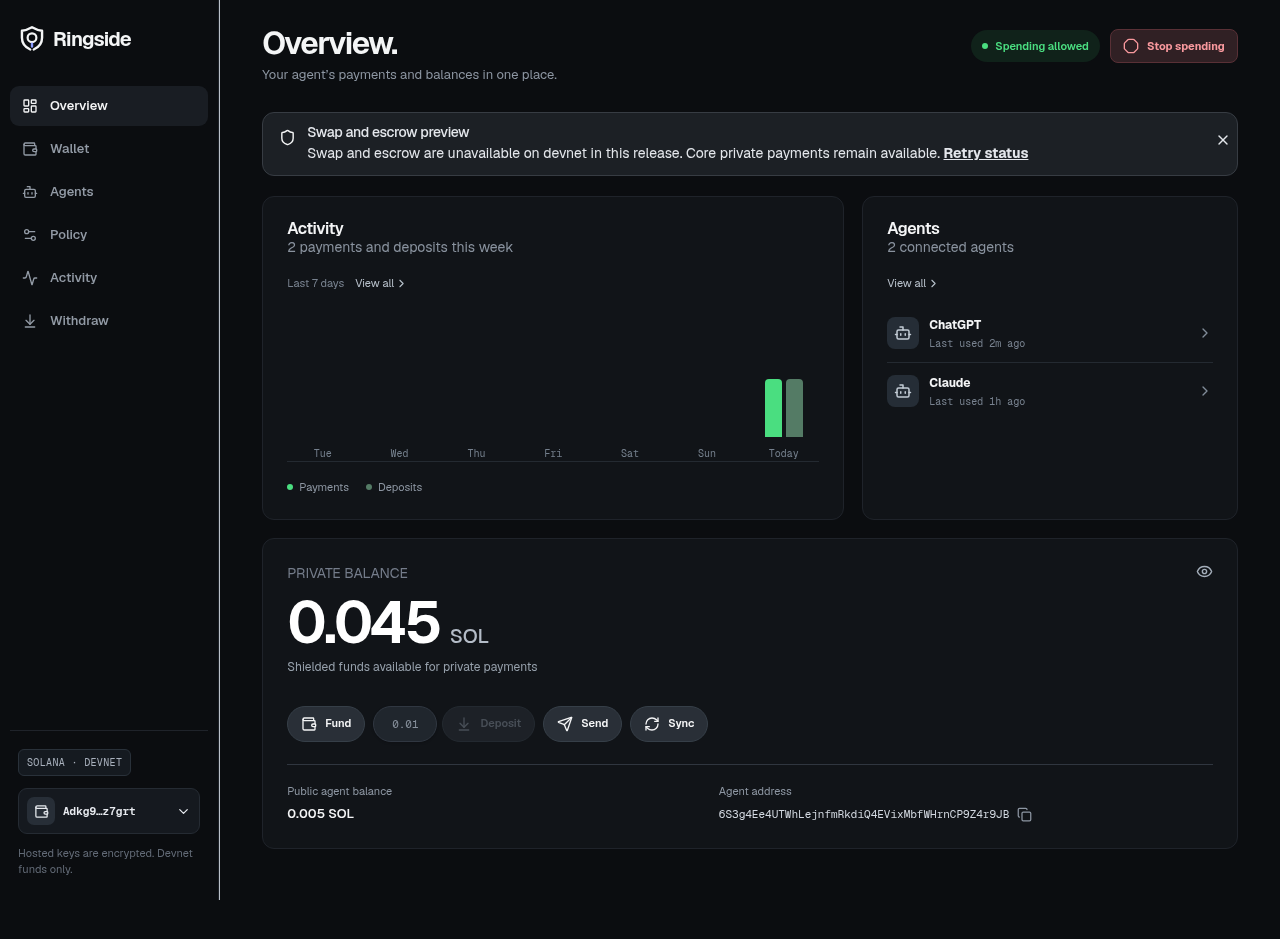Click View all in the Agents card
The height and width of the screenshot is (939, 1280).
point(912,284)
